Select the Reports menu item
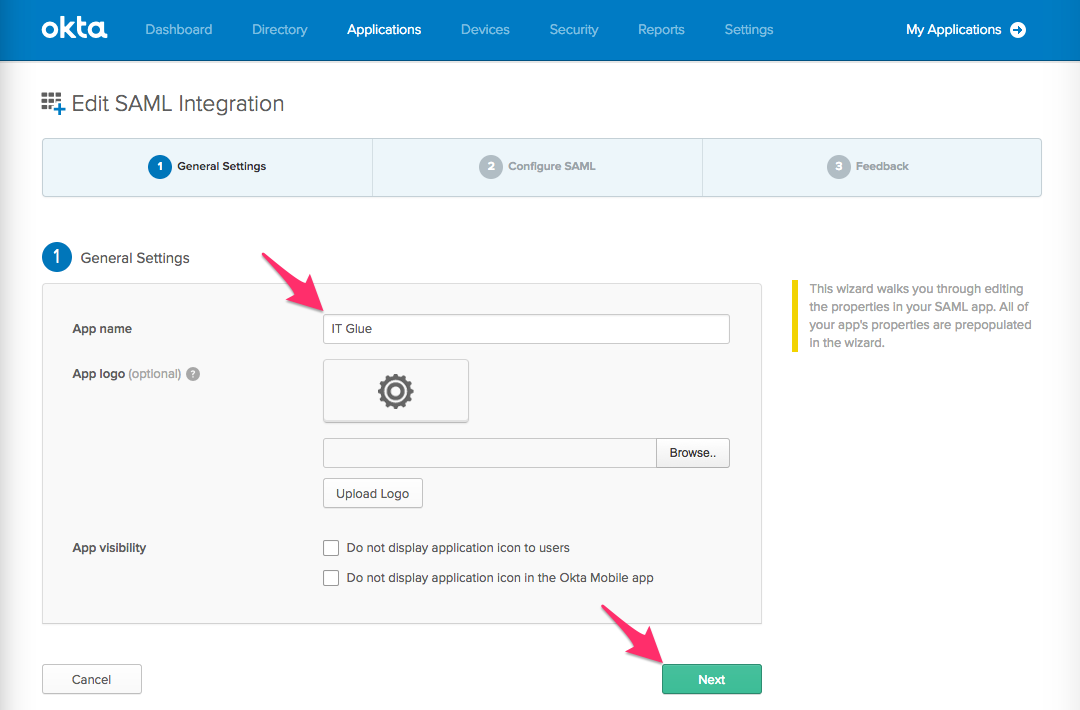This screenshot has width=1080, height=710. tap(661, 29)
